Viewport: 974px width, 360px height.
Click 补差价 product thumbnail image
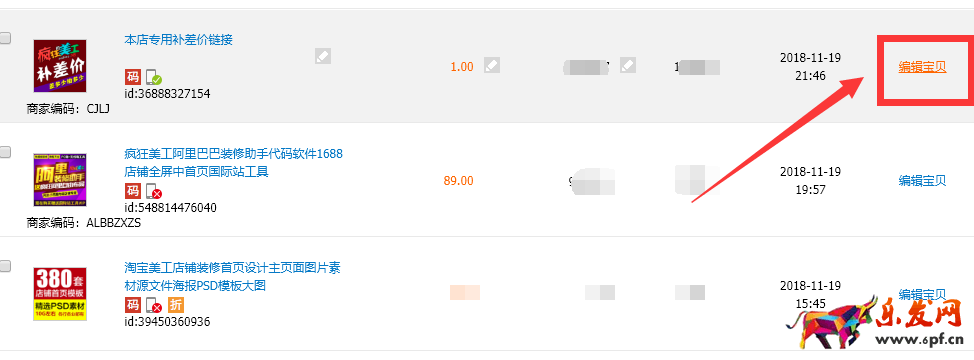[60, 66]
